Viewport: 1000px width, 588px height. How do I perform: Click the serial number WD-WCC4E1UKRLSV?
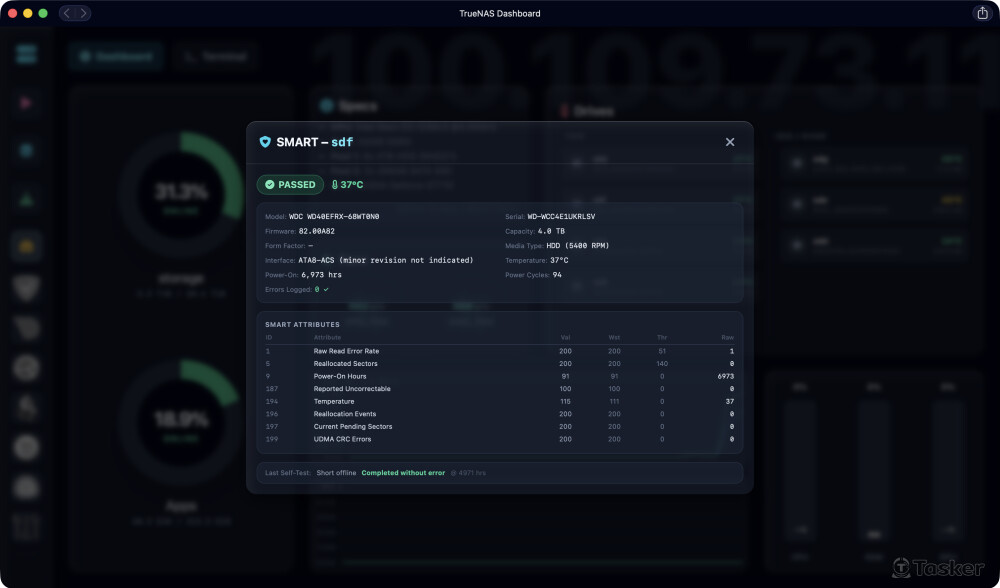[568, 216]
